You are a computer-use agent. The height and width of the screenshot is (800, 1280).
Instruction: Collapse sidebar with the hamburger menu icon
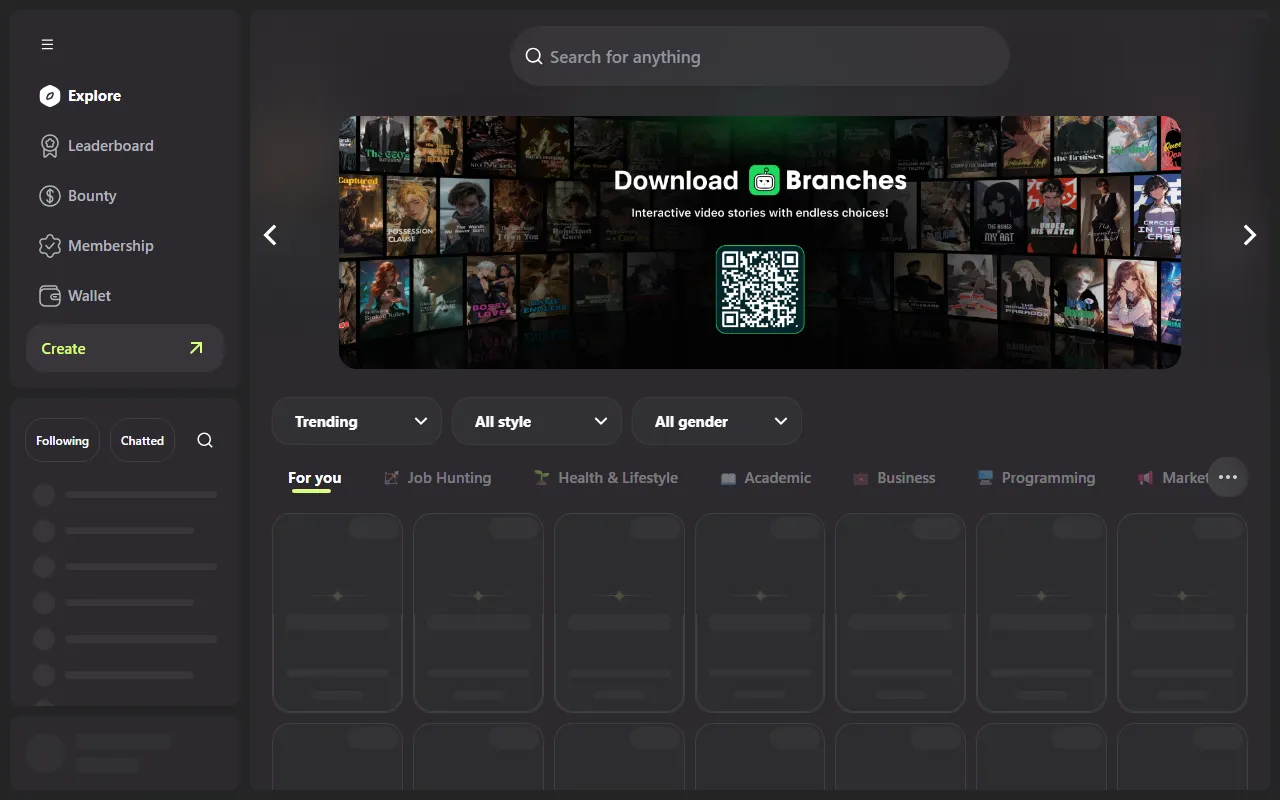47,44
